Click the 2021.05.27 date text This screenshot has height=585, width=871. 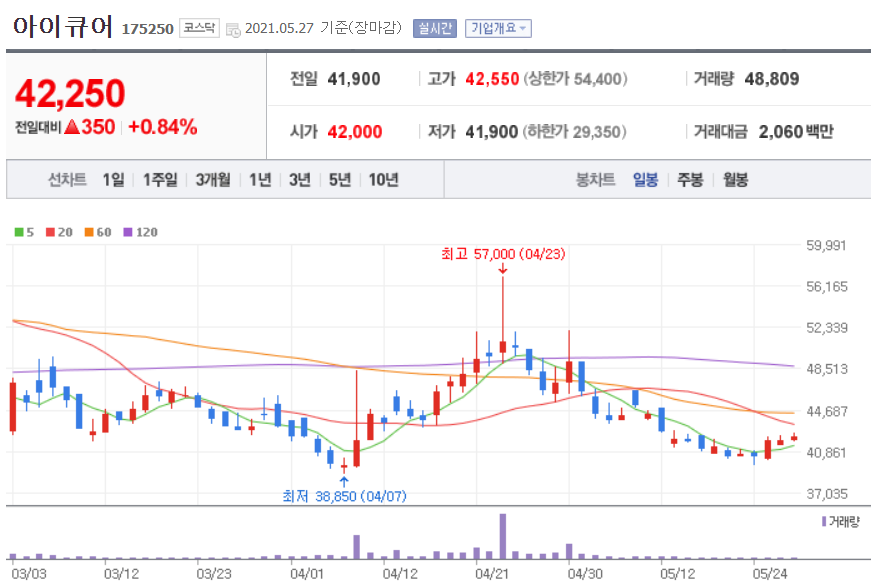tap(279, 28)
